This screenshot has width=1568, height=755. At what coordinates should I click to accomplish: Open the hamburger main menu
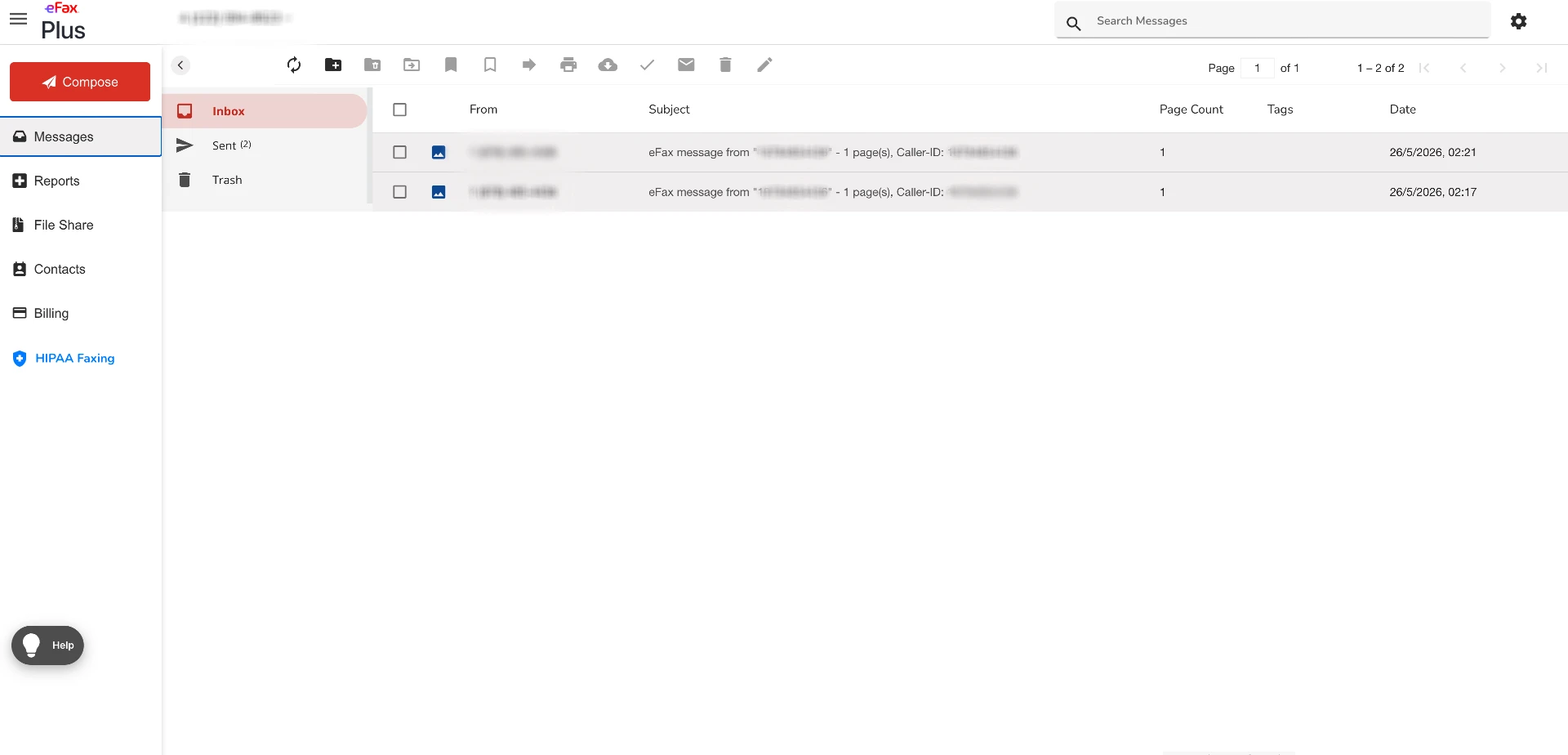18,19
